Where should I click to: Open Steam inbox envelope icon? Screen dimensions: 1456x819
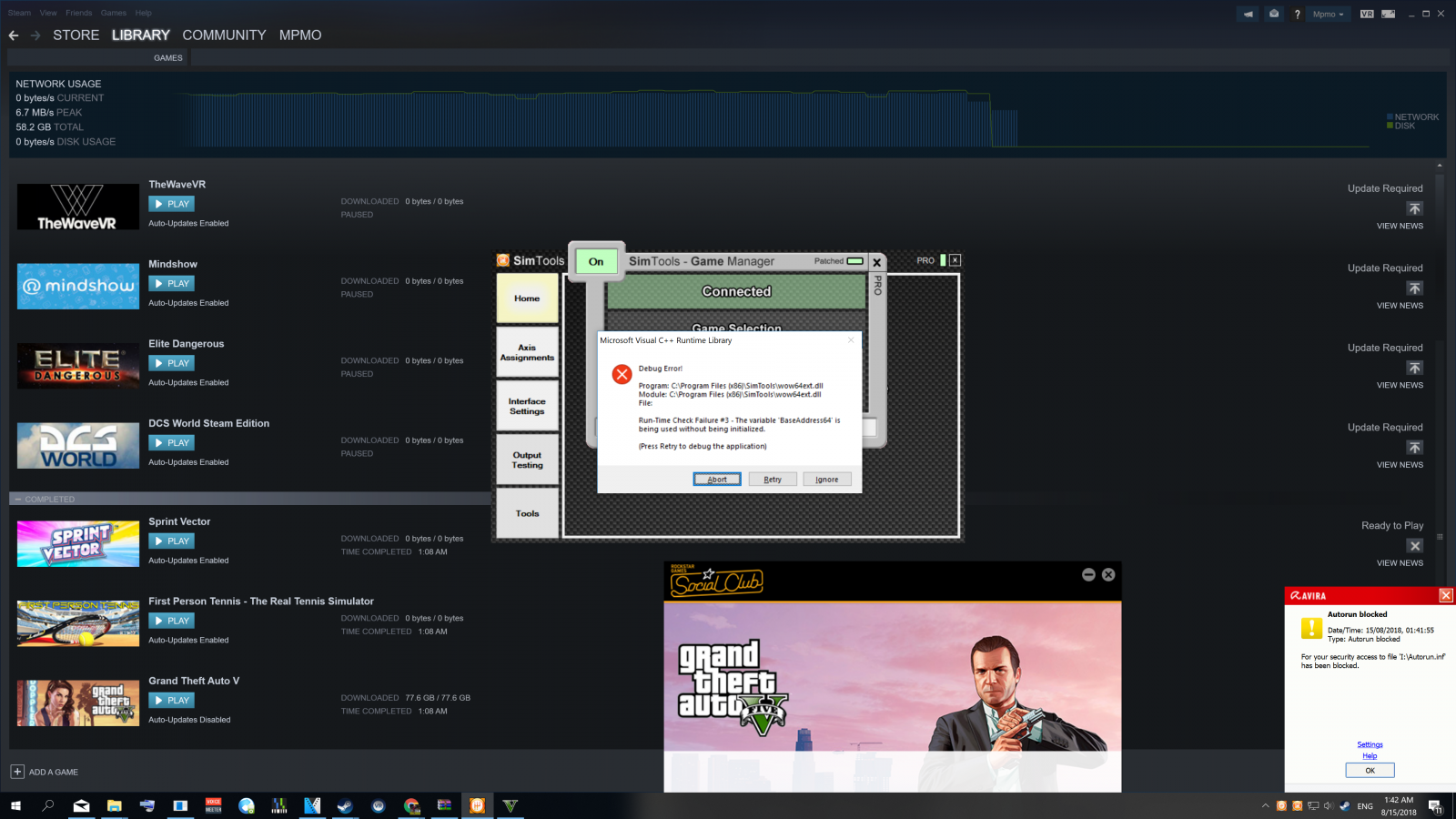[1274, 14]
